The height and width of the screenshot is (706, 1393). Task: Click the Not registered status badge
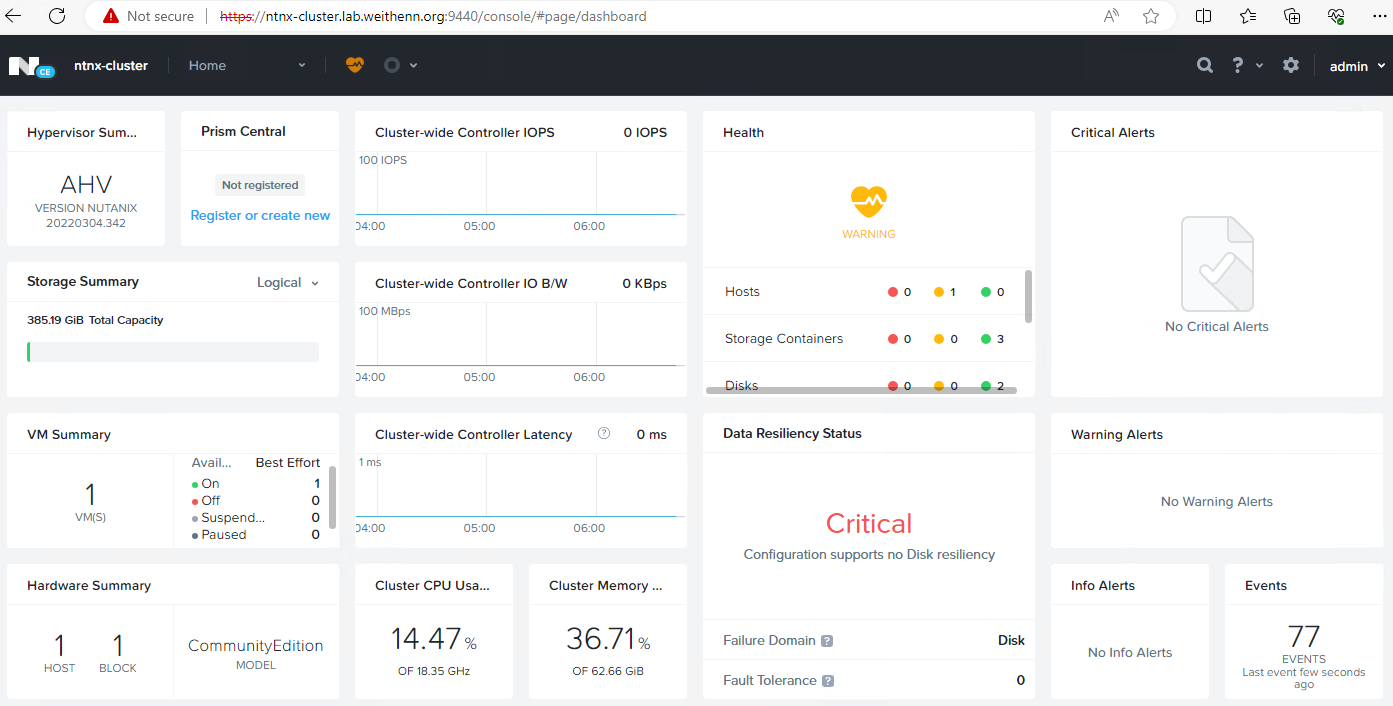pyautogui.click(x=260, y=185)
